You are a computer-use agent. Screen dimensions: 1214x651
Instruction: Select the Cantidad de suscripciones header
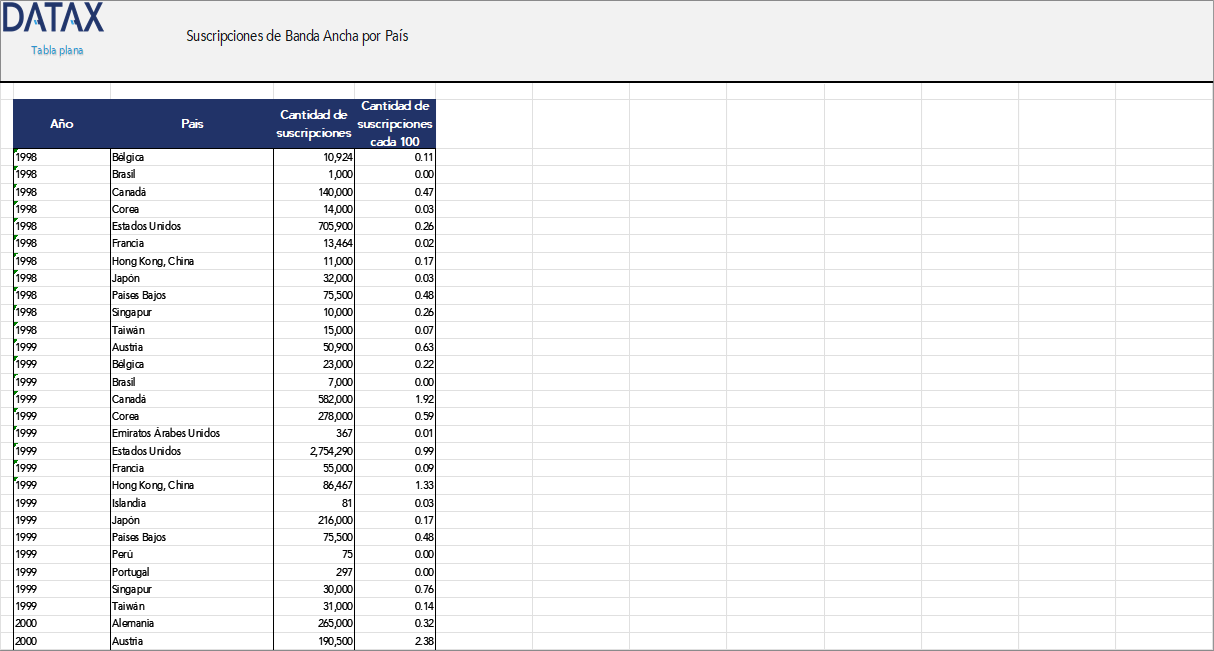tap(314, 124)
